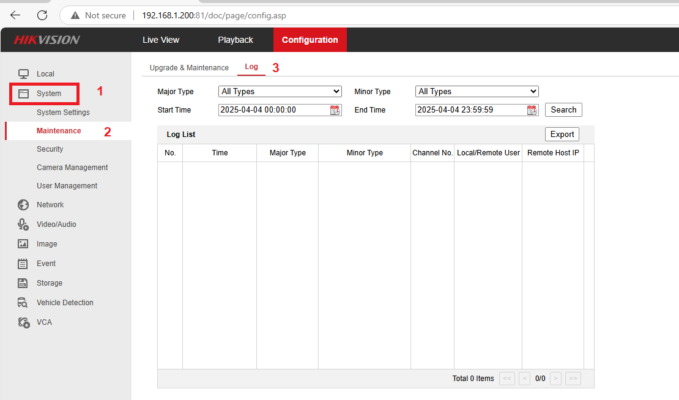The width and height of the screenshot is (679, 400).
Task: Open End Time calendar picker
Action: coord(532,110)
